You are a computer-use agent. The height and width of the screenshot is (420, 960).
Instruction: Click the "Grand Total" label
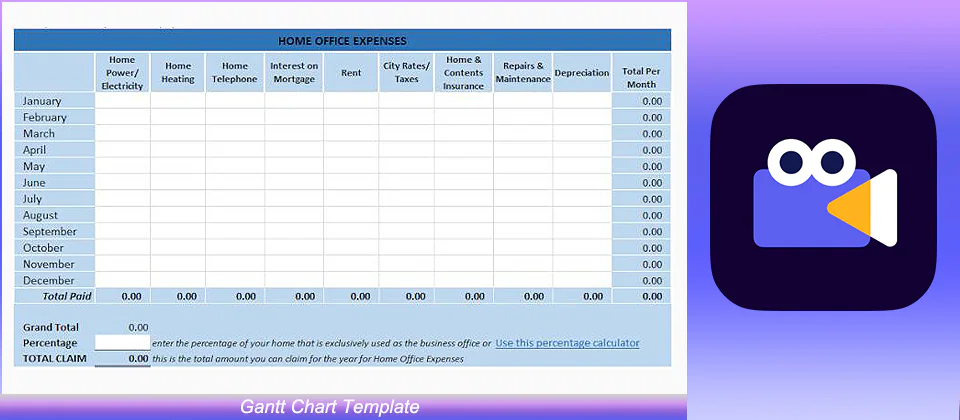point(51,328)
